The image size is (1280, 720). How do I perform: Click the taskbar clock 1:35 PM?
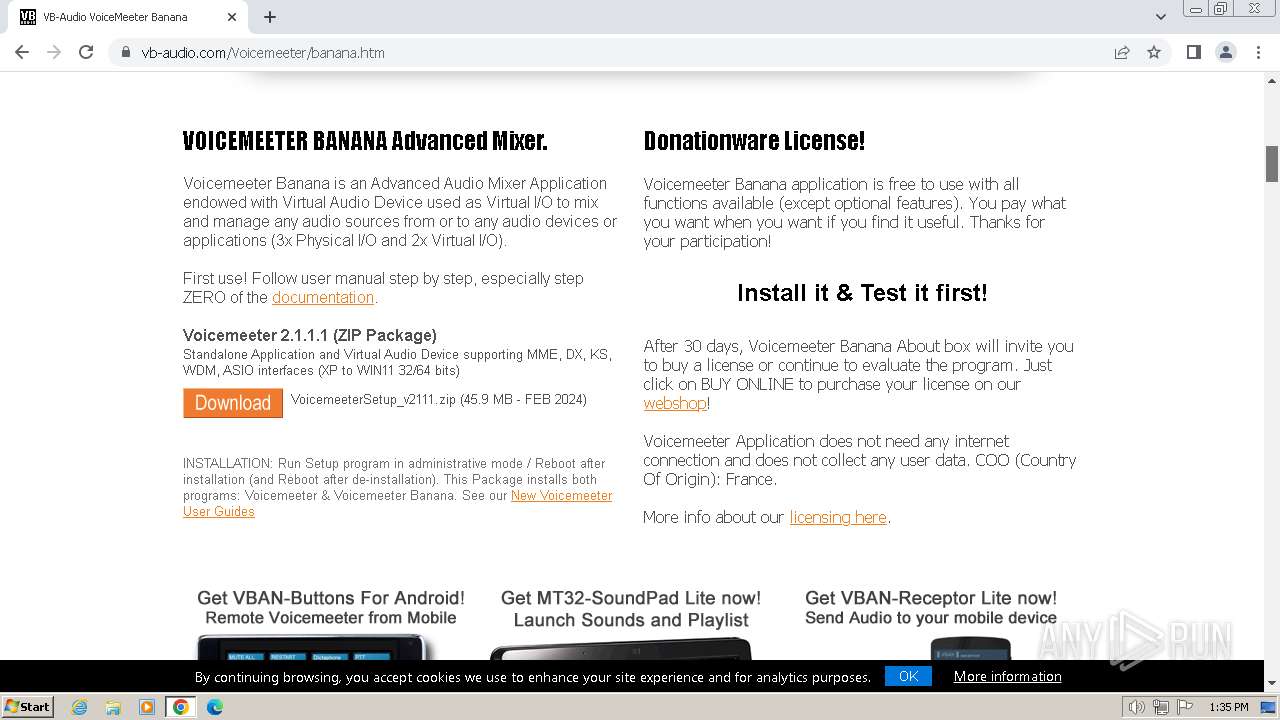click(1229, 707)
